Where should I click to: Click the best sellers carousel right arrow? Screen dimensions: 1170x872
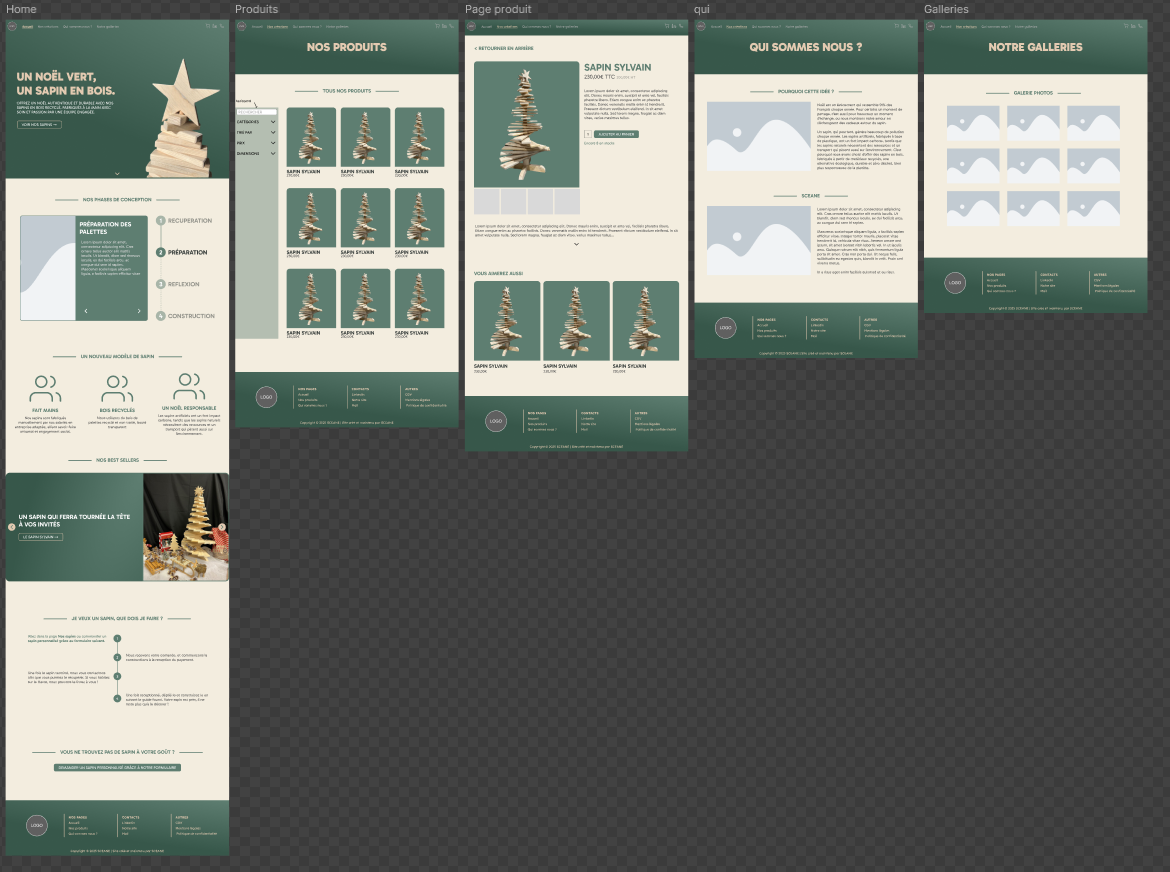[222, 527]
